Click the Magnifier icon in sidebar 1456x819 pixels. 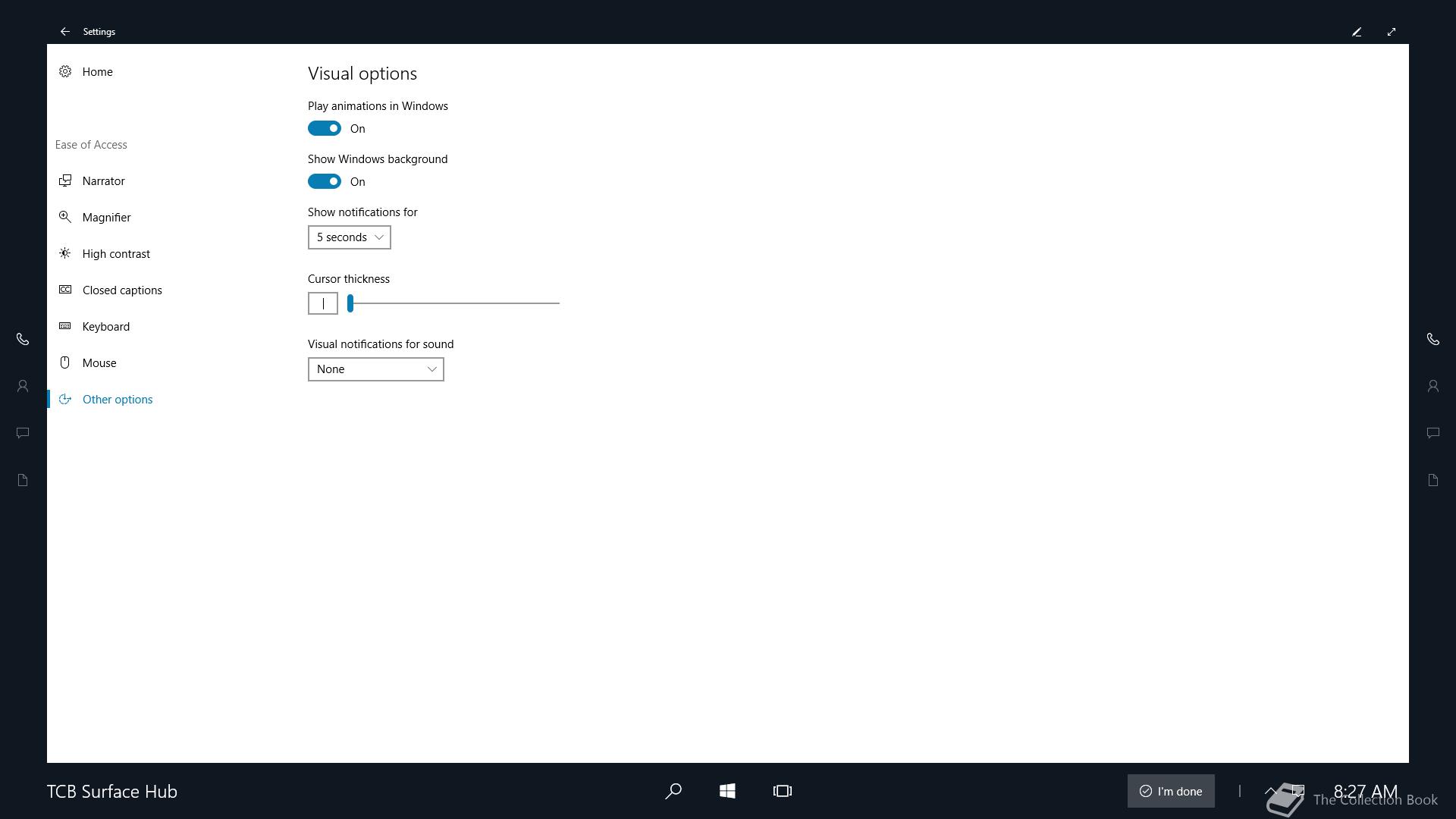coord(65,217)
